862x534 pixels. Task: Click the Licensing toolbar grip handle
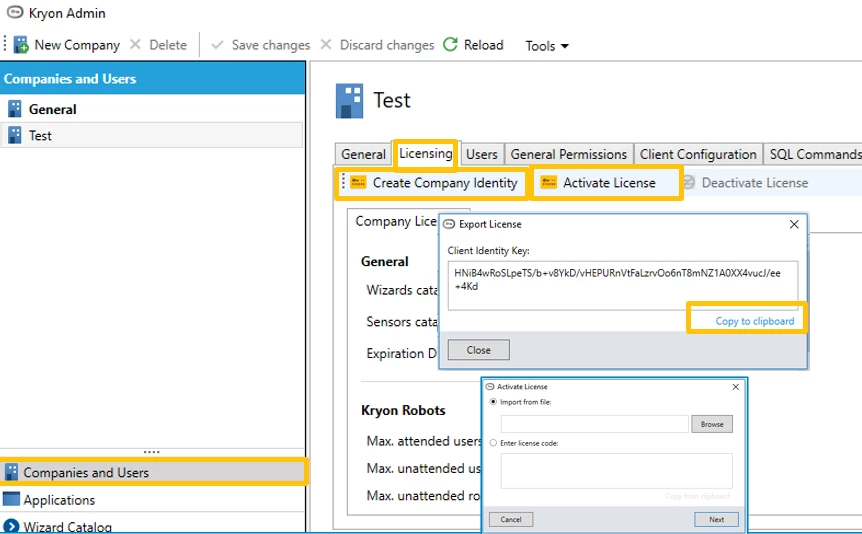[x=343, y=181]
